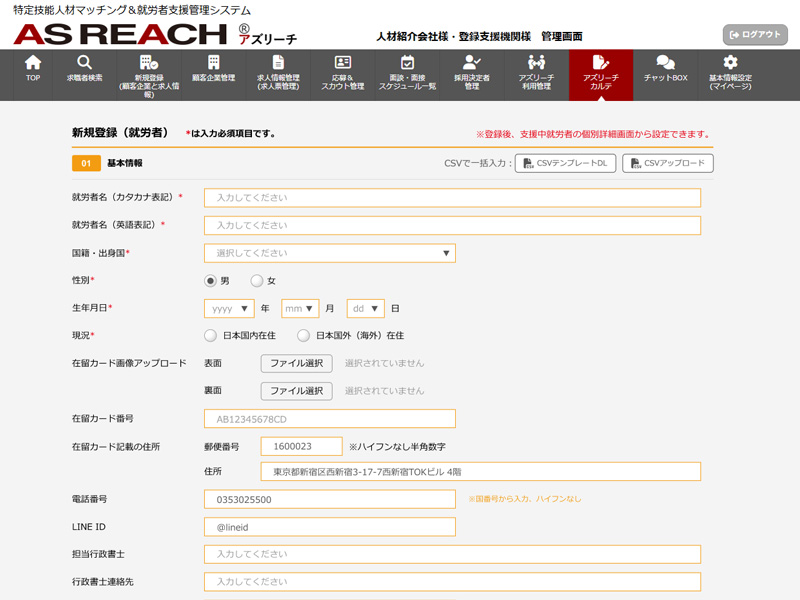Open アズリーチカルテ pen-document icon
Image resolution: width=800 pixels, height=600 pixels.
601,62
